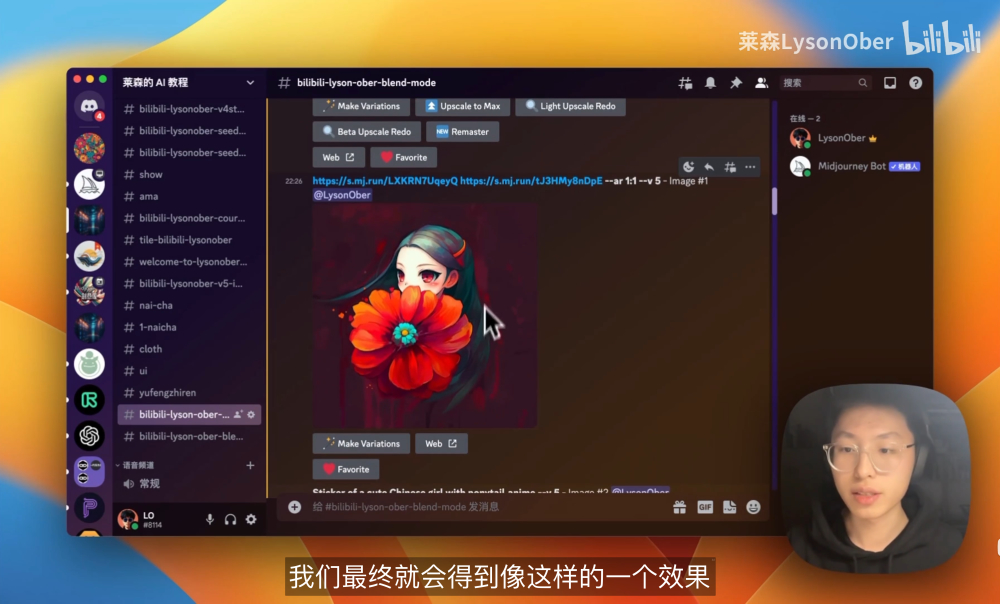
Task: Click Make Variations under the flower girl image
Action: point(361,443)
